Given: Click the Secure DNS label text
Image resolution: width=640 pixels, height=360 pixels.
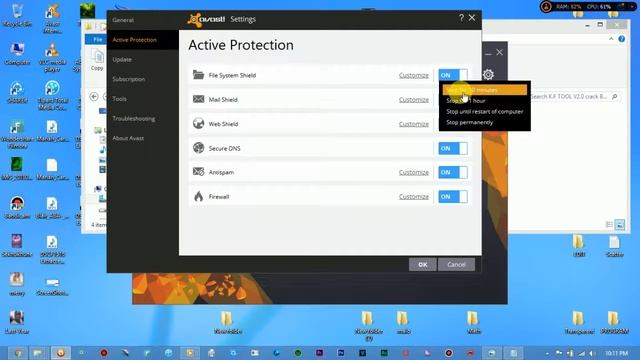Looking at the screenshot, I should [224, 148].
